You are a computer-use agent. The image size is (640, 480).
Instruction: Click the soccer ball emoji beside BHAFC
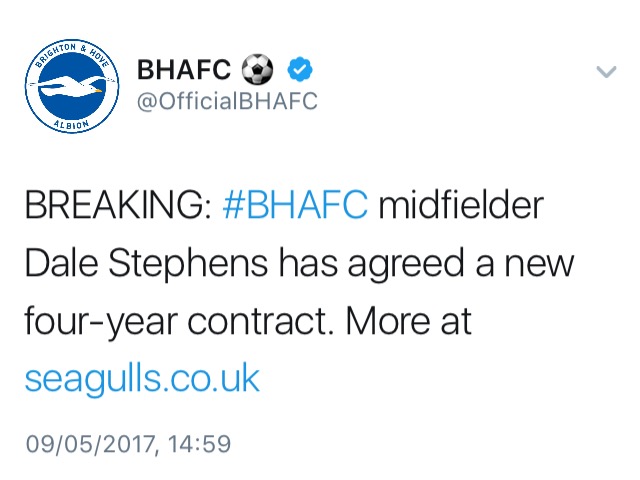coord(258,69)
